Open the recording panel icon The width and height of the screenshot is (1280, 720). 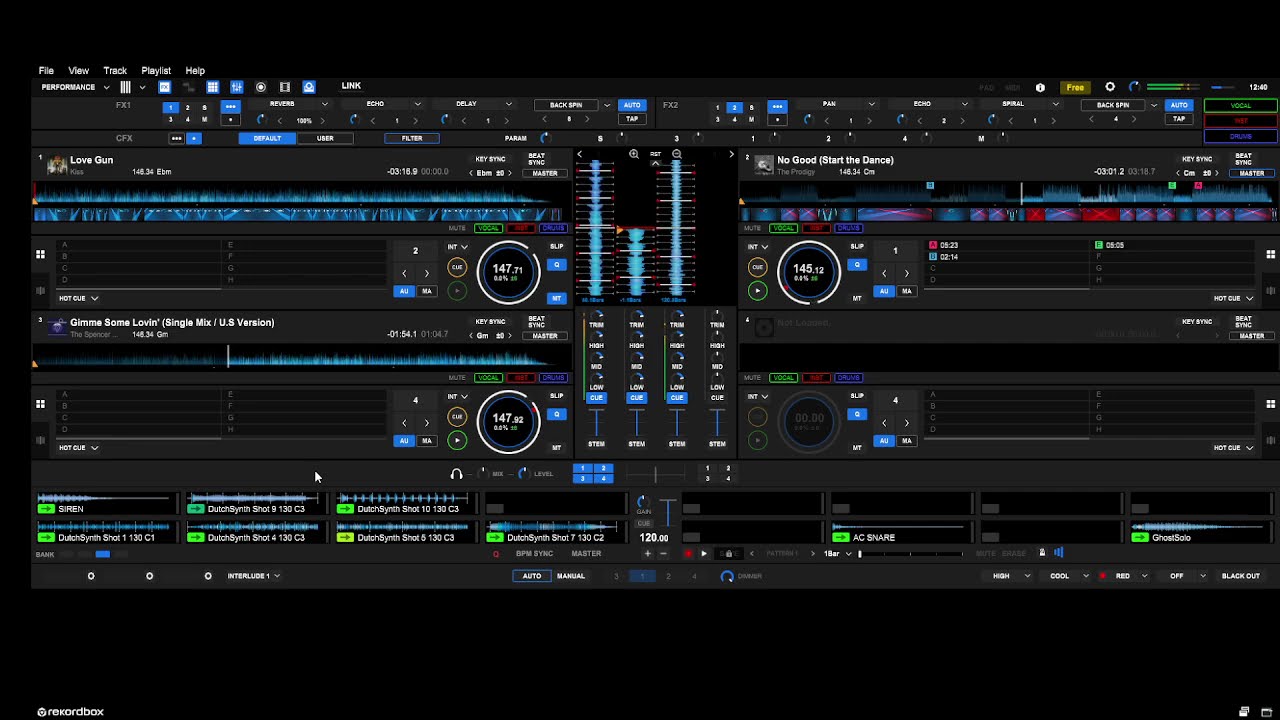[x=261, y=87]
